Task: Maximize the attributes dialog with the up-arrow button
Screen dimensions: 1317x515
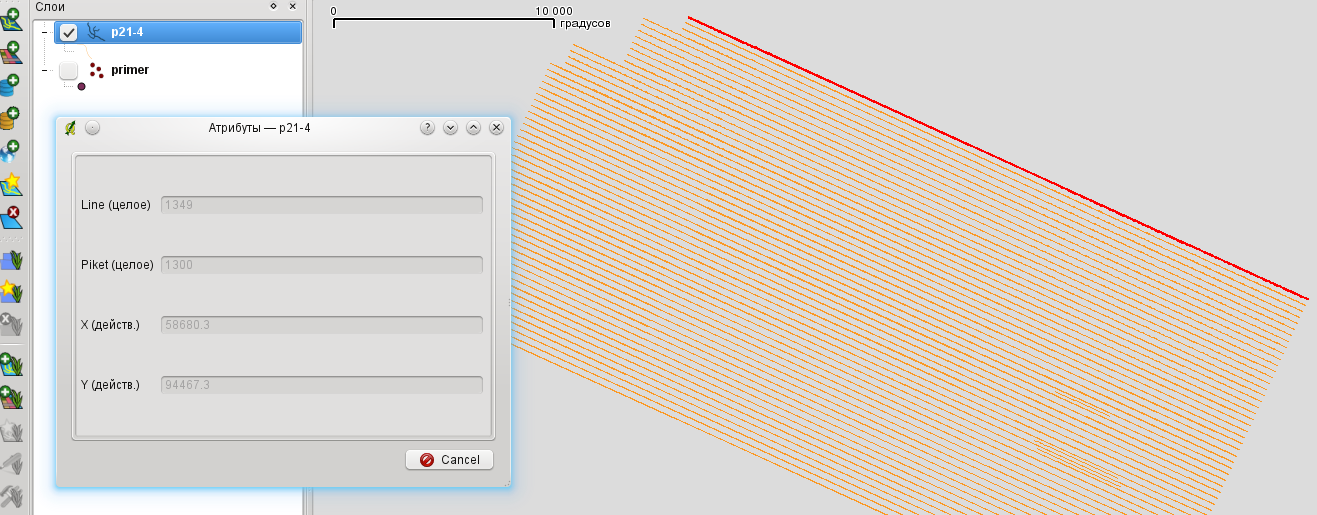Action: click(x=473, y=128)
